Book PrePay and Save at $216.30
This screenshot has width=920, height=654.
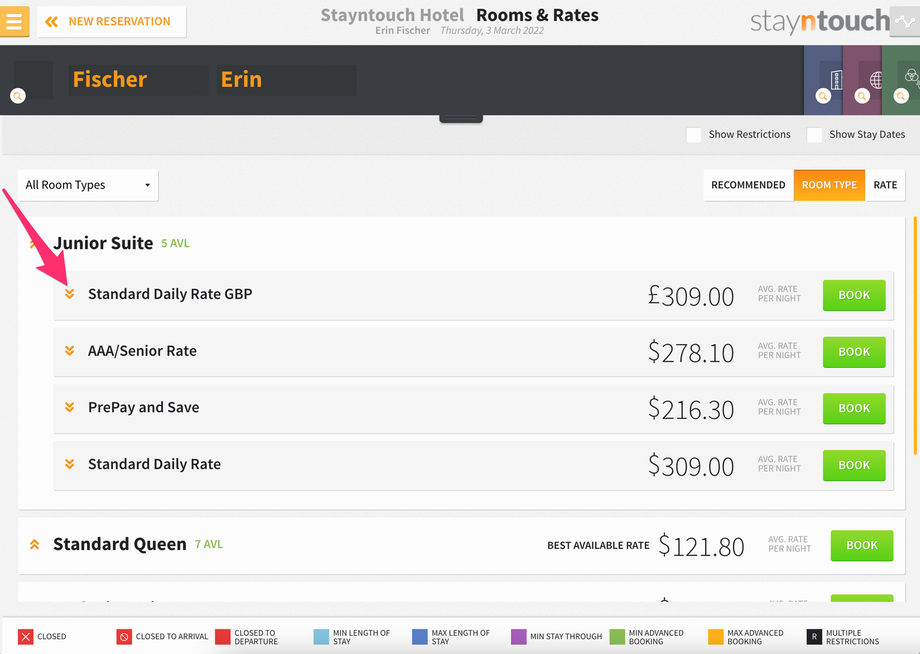(x=854, y=408)
